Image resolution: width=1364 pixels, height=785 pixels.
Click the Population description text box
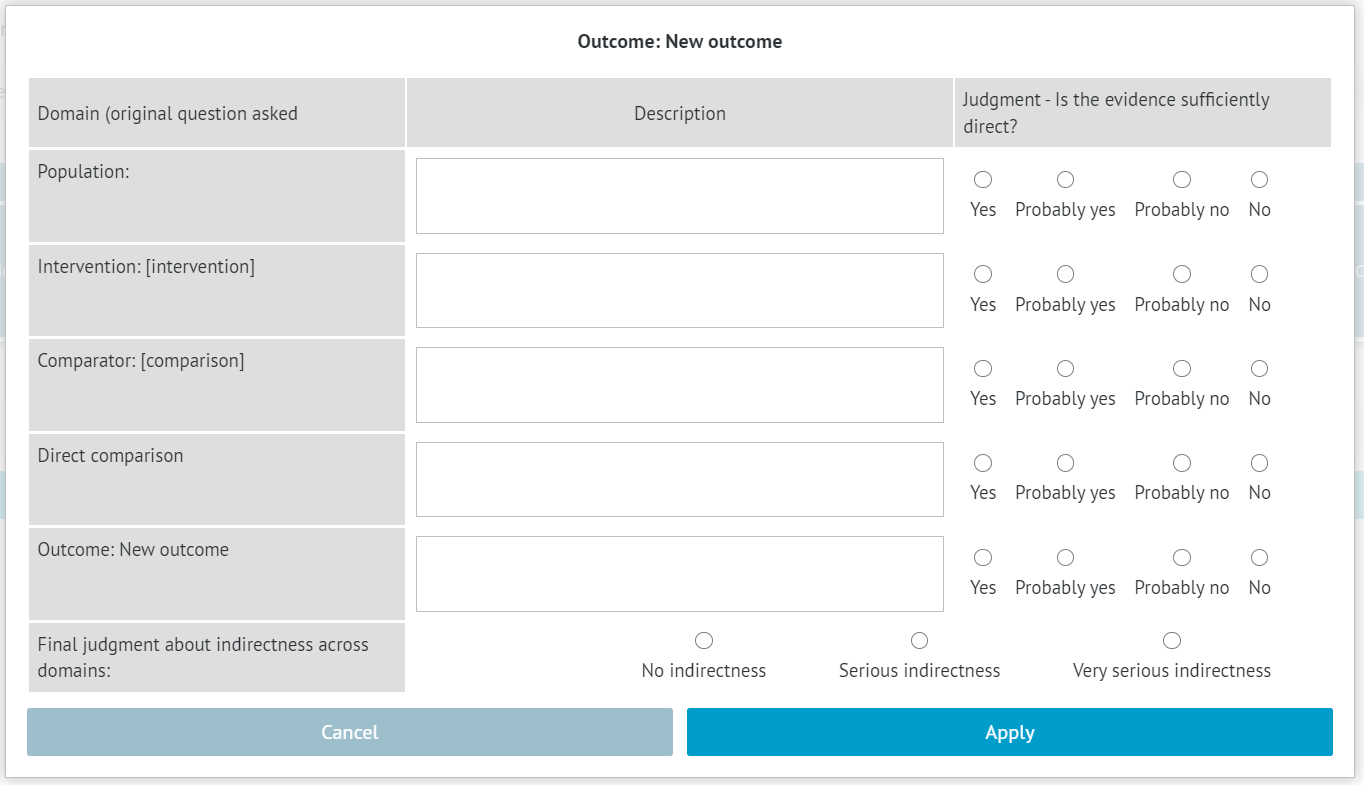pos(679,196)
